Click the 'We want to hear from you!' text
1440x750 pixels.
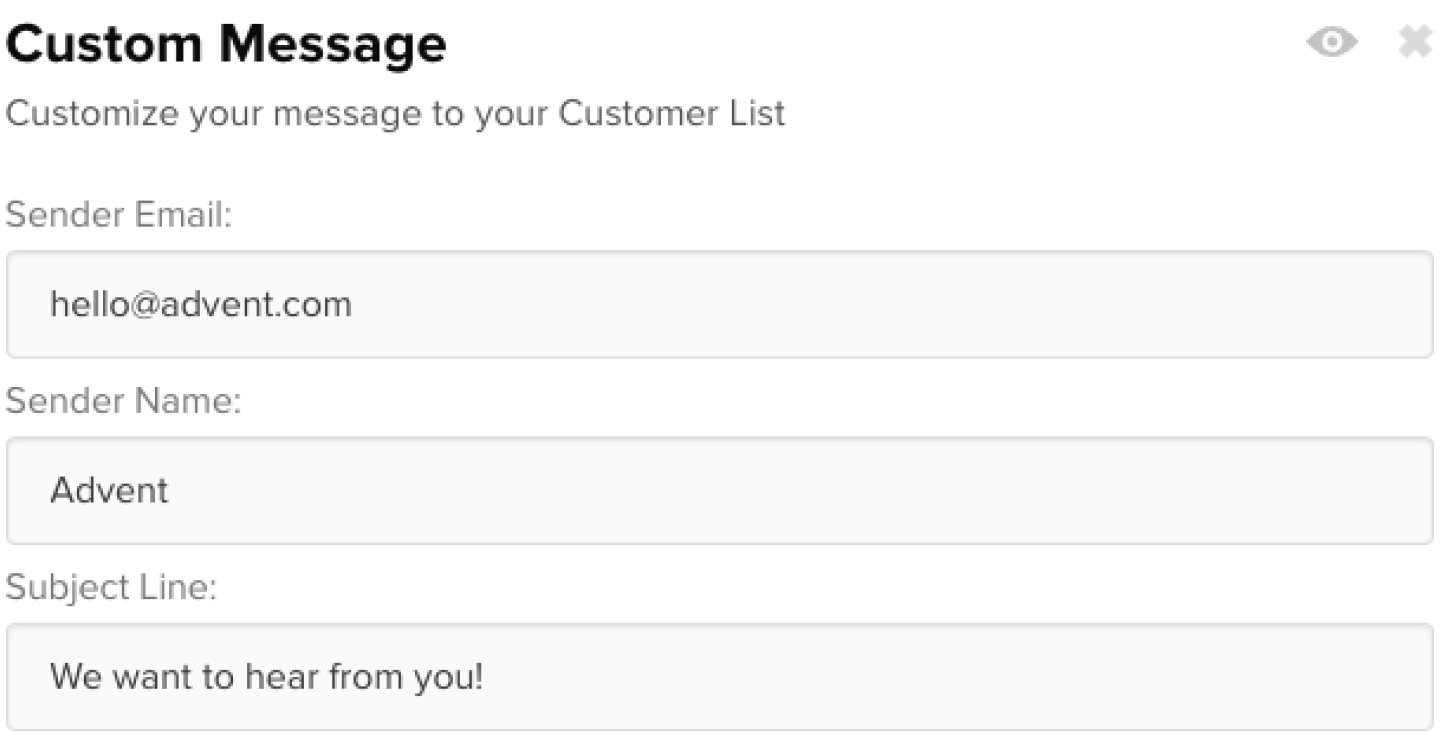tap(267, 678)
